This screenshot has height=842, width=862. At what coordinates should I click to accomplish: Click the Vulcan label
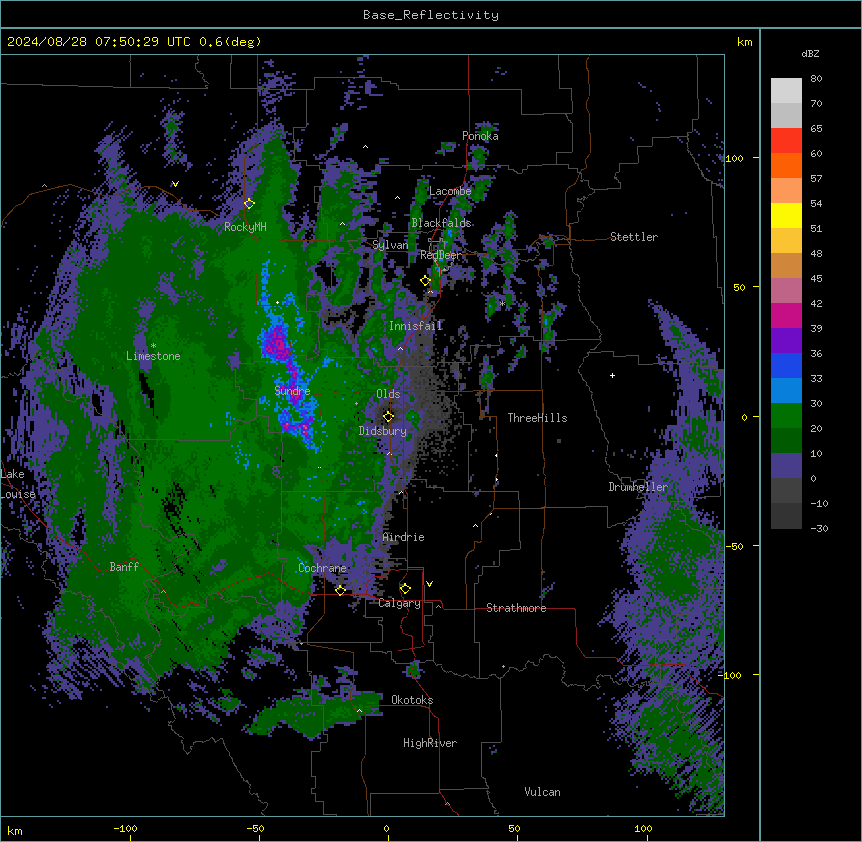[x=542, y=792]
